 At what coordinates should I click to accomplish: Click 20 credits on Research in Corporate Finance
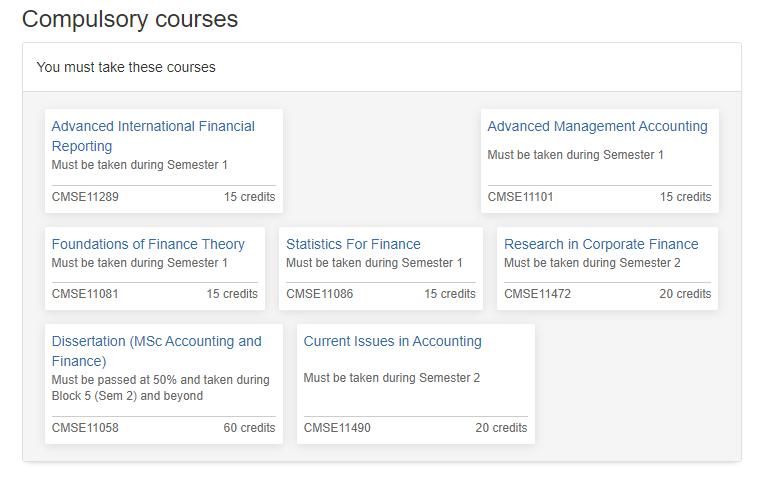pos(685,294)
